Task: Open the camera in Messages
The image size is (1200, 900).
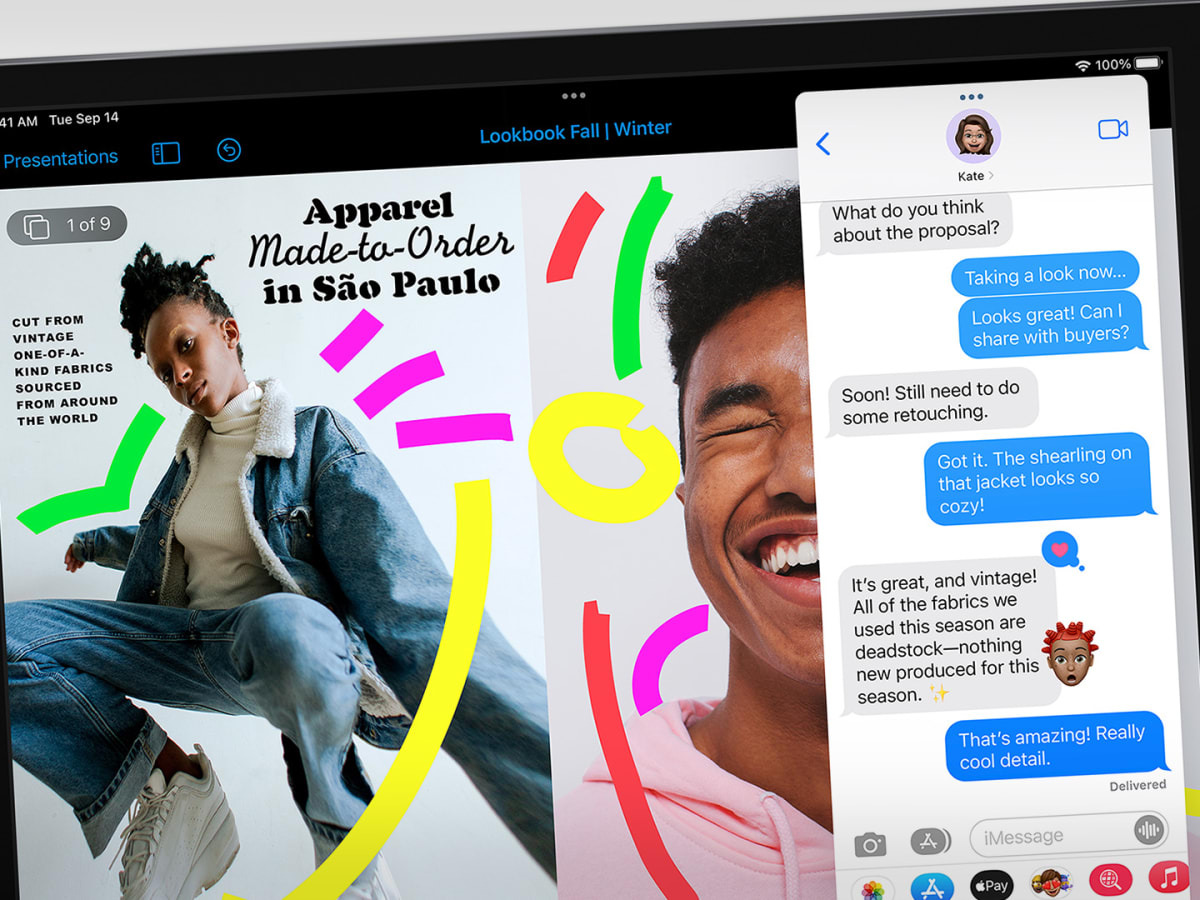Action: [870, 846]
